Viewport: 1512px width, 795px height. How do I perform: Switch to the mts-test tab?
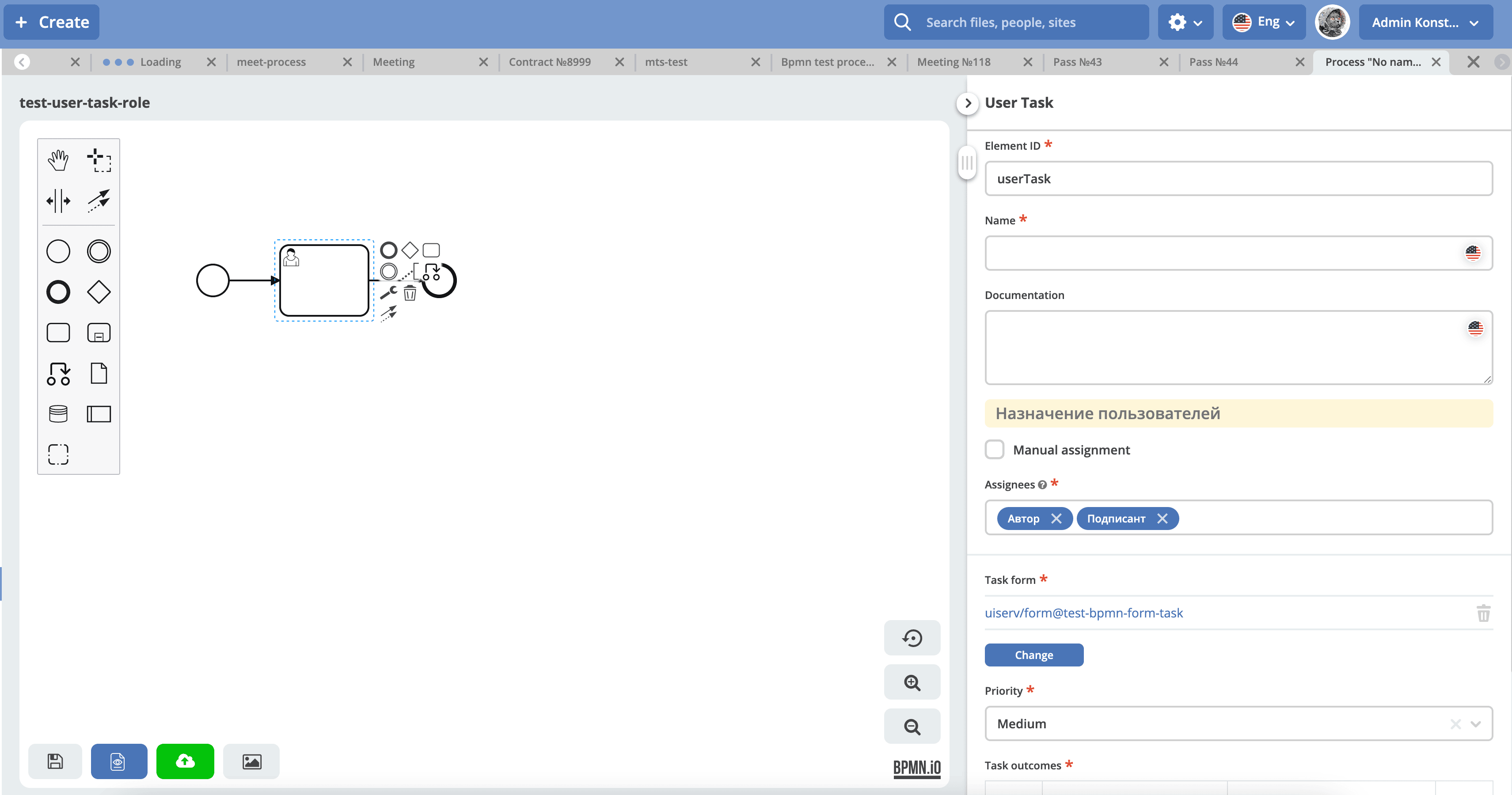tap(665, 61)
